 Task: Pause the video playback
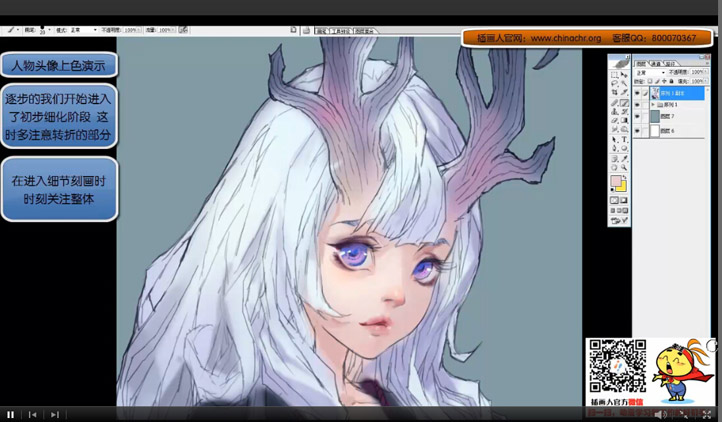click(11, 414)
